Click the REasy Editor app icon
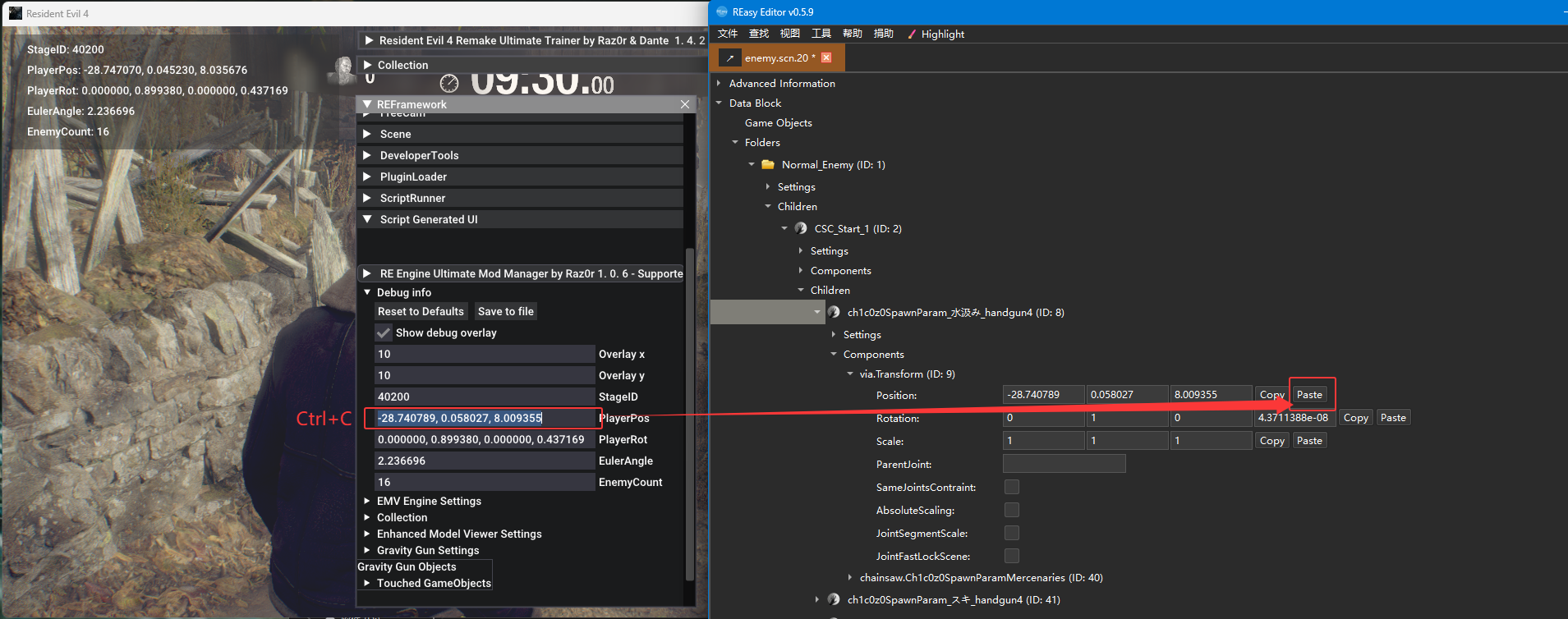Image resolution: width=1568 pixels, height=619 pixels. coord(722,11)
